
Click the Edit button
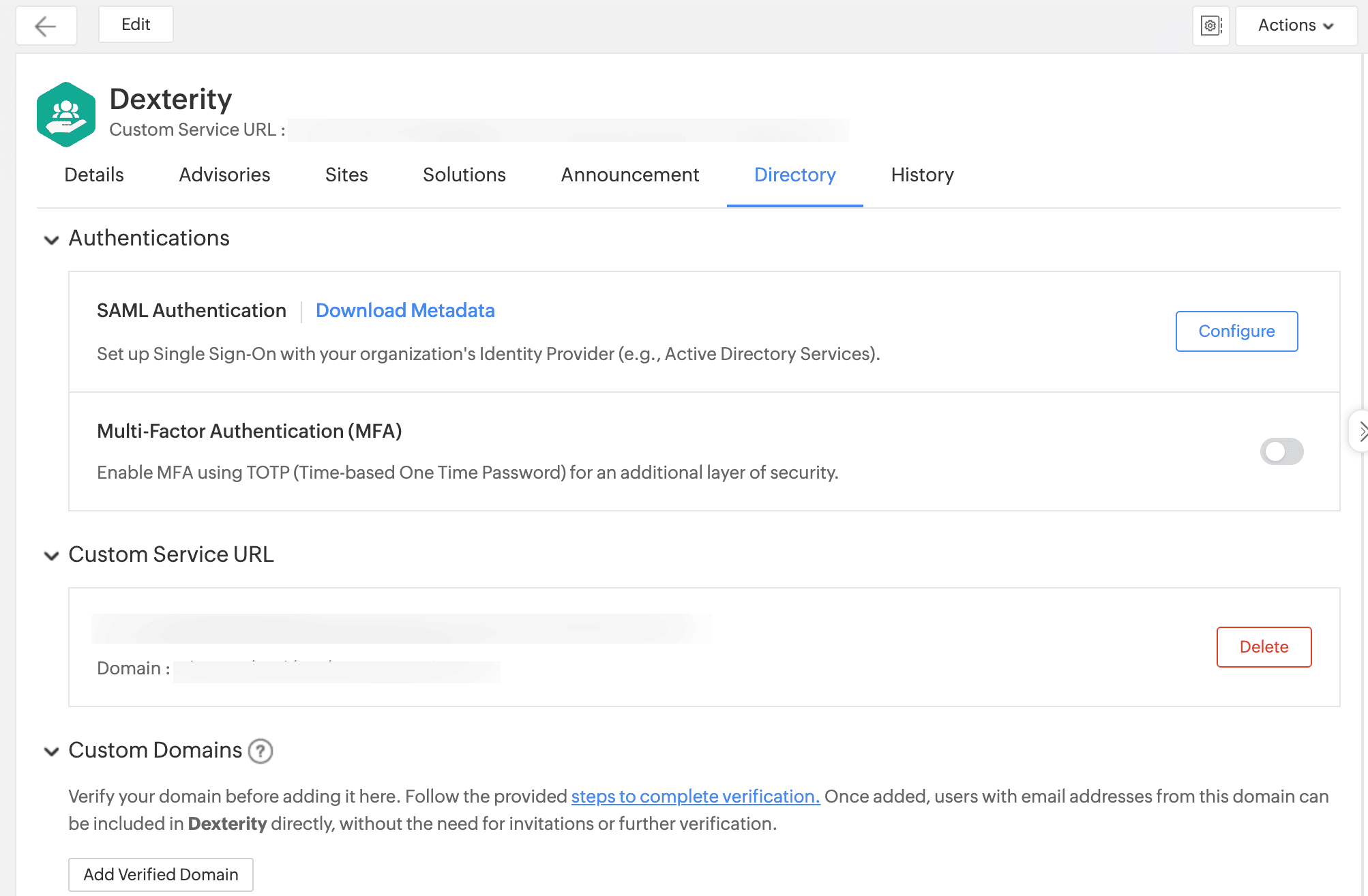click(136, 25)
